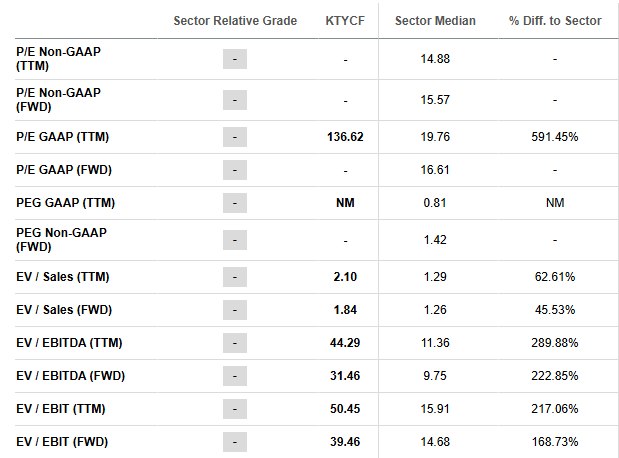619x458 pixels.
Task: Click the grade badge for PEG Non-GAAP (FWD)
Action: pos(235,240)
